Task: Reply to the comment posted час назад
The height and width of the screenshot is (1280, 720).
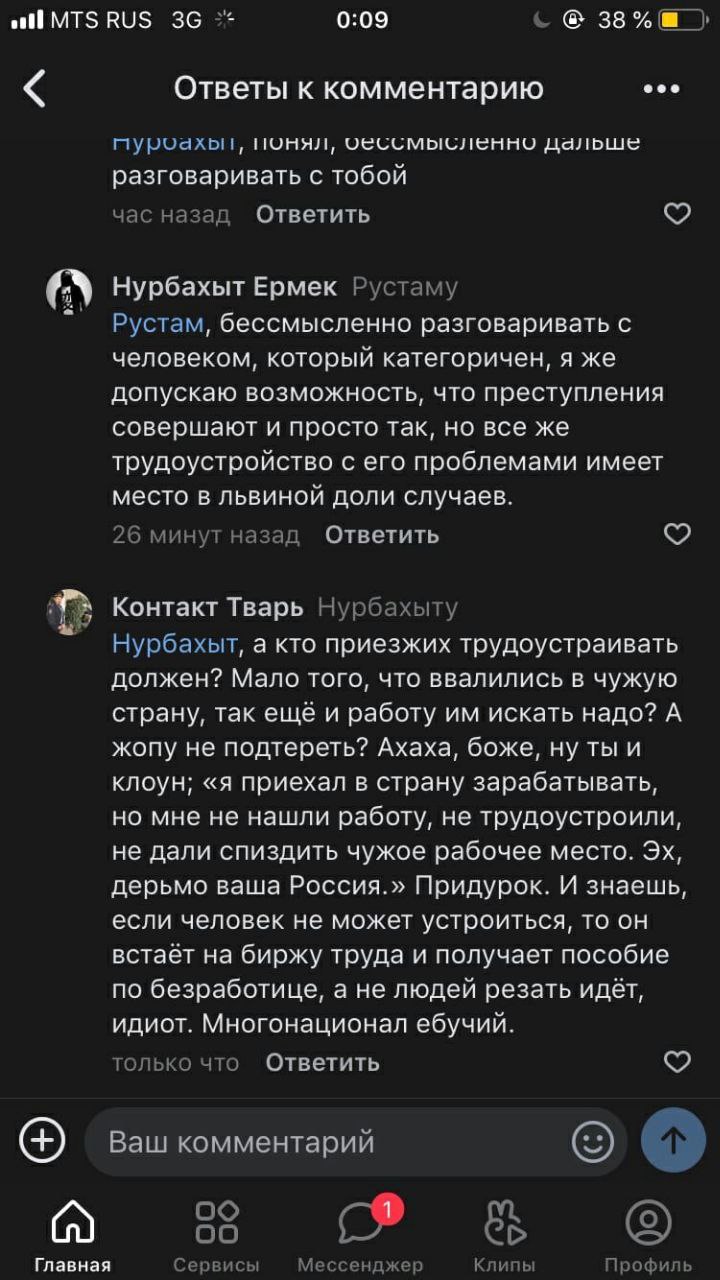Action: click(313, 214)
